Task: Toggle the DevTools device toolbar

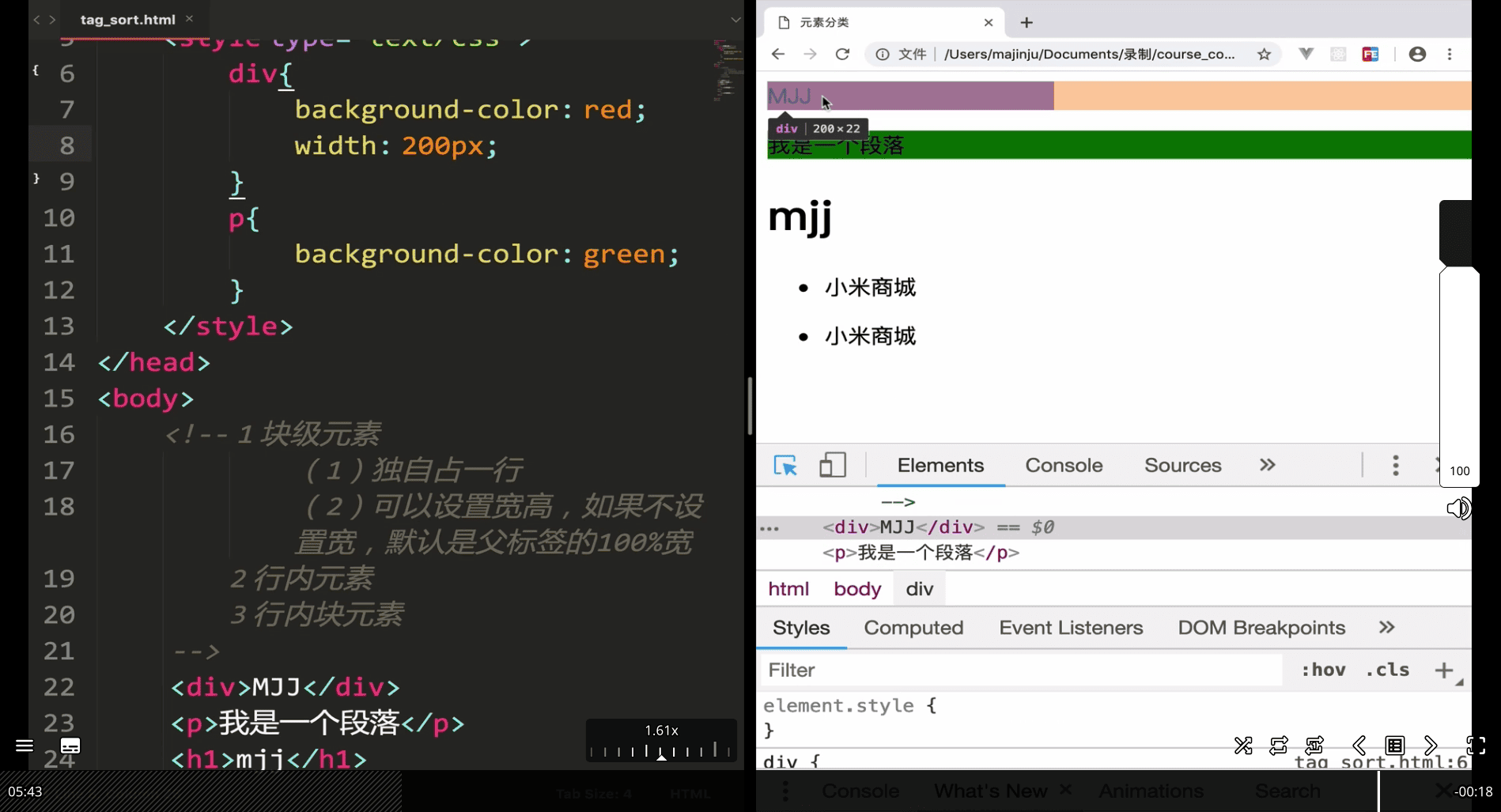Action: click(x=832, y=465)
